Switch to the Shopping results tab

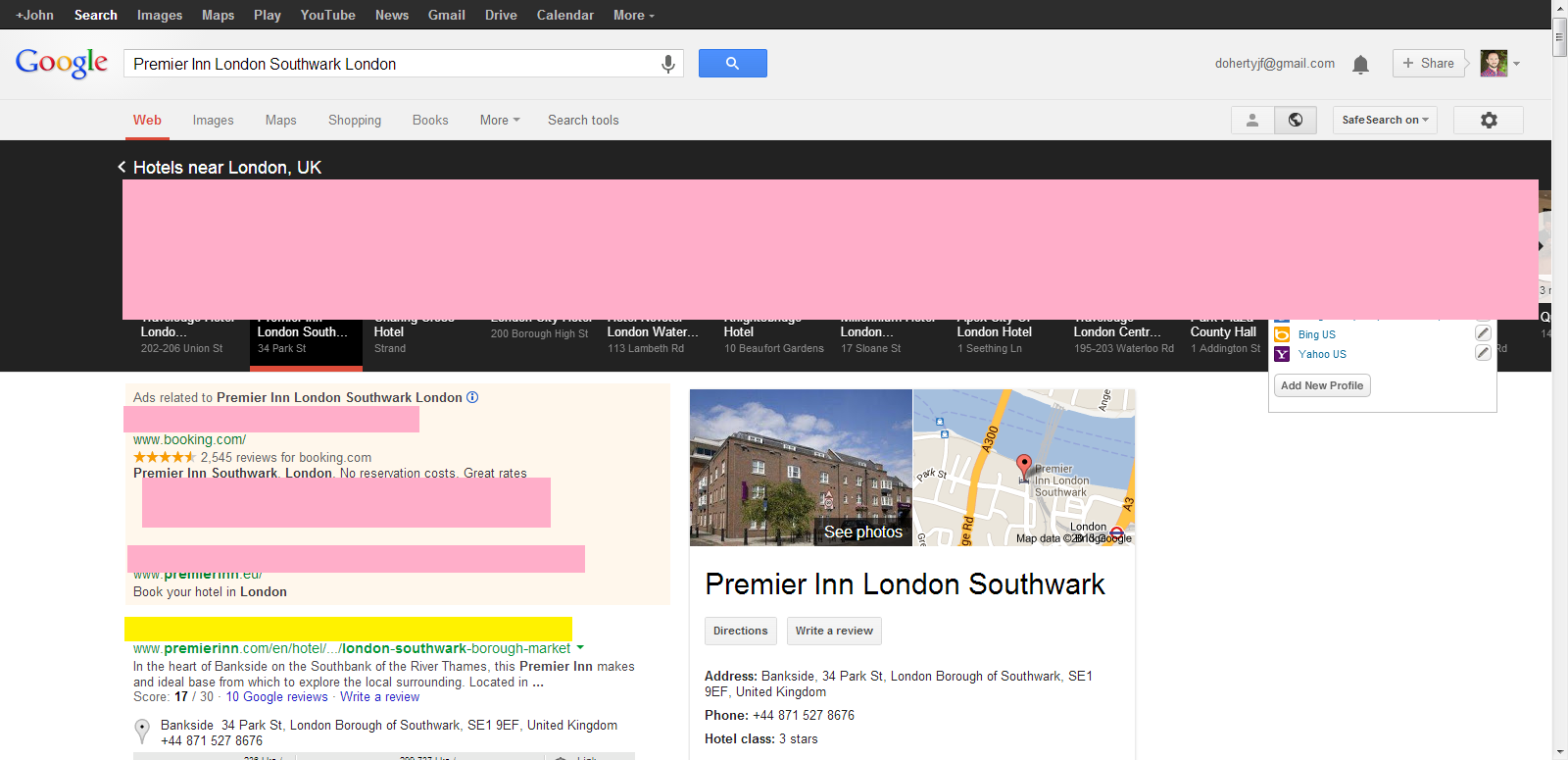coord(355,120)
